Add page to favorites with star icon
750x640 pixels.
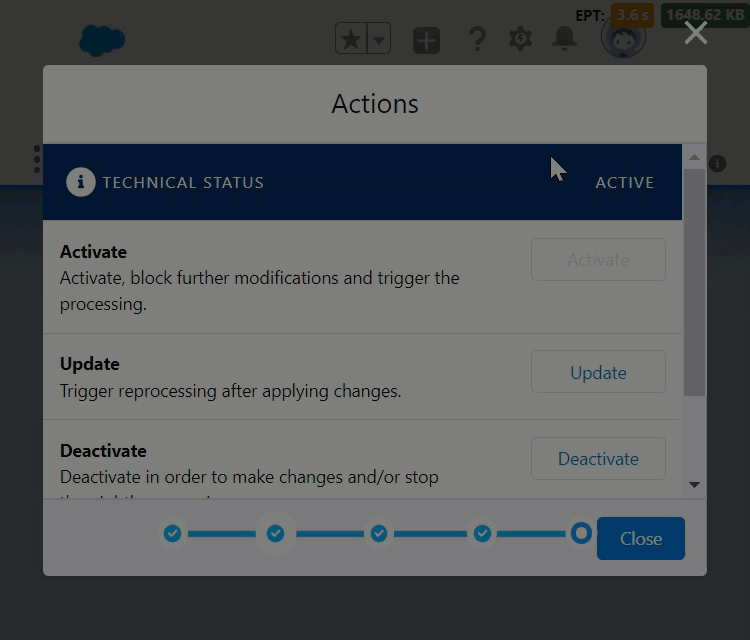pos(351,40)
